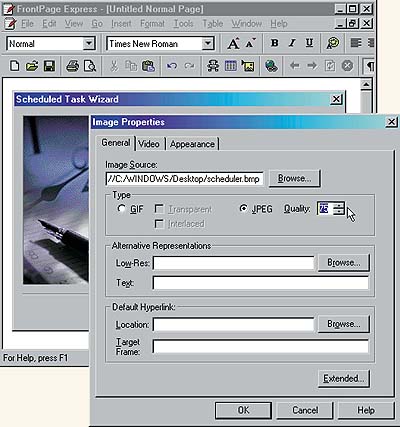Go back with the left arrow icon

294,66
